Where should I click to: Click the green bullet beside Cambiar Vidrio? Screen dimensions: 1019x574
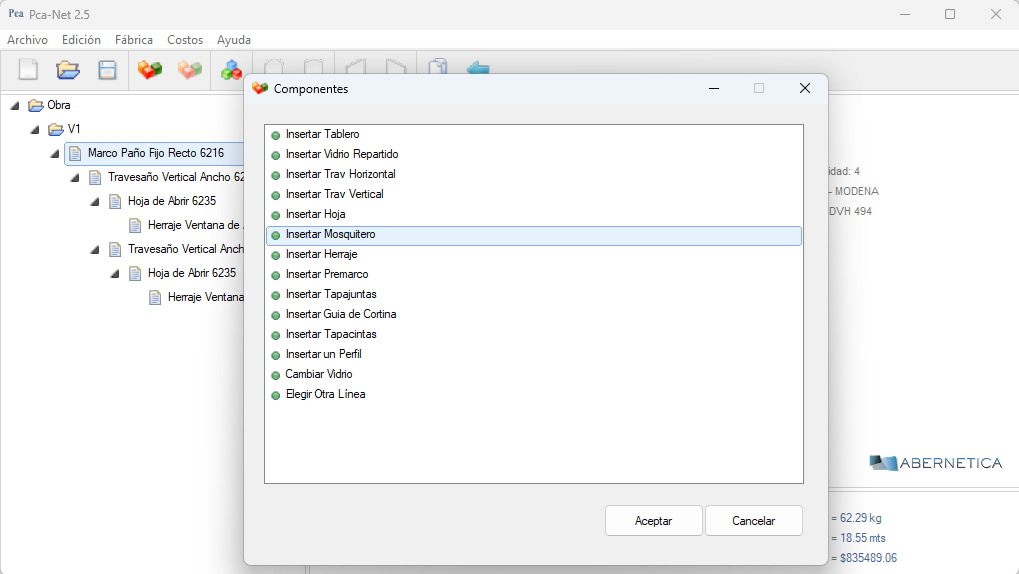pos(276,375)
